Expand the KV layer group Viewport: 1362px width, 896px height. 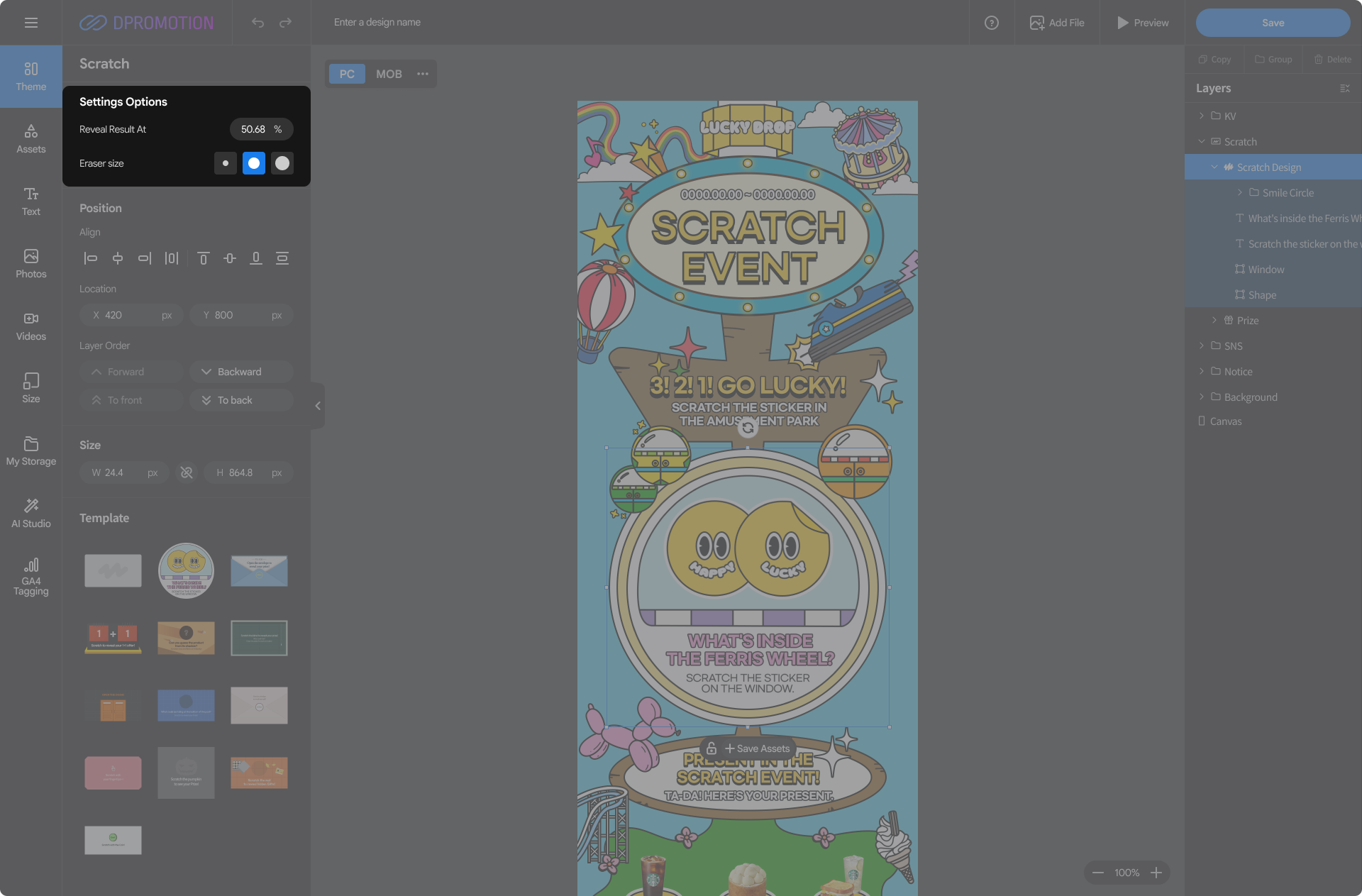(1201, 116)
